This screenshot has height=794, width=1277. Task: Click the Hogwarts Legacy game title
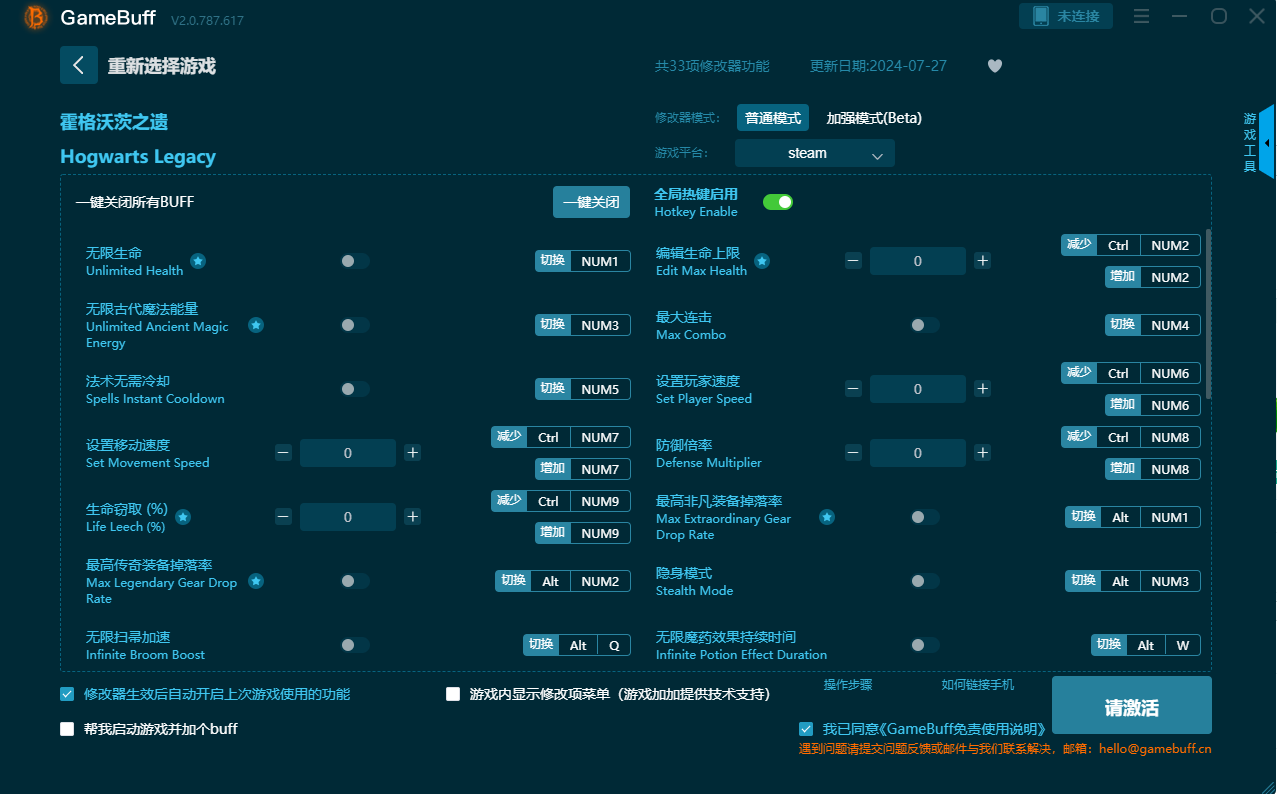138,157
